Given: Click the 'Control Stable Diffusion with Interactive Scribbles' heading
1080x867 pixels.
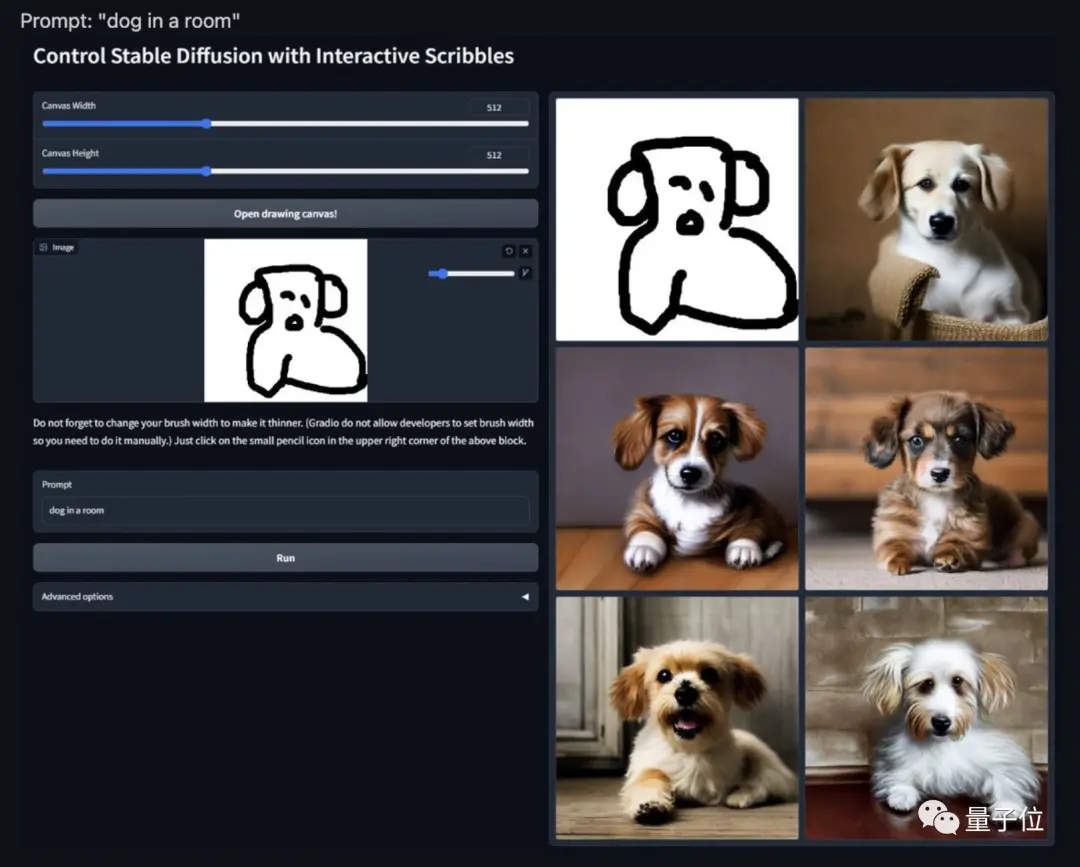Looking at the screenshot, I should coord(273,56).
